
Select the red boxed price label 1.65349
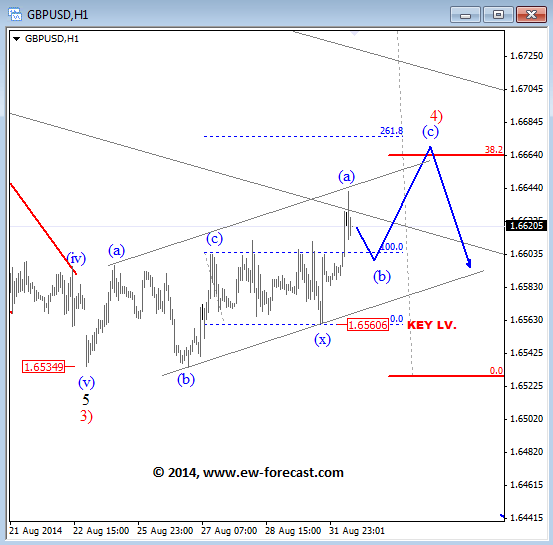[44, 367]
